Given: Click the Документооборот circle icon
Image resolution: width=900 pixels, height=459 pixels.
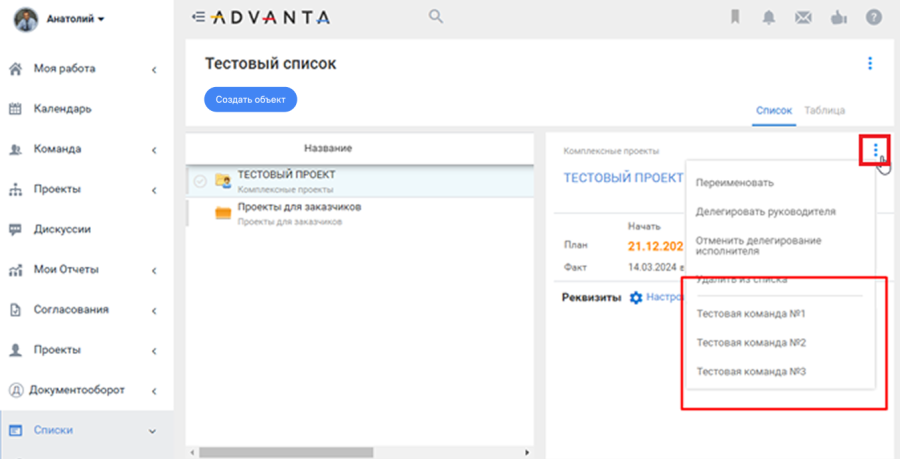Looking at the screenshot, I should [x=16, y=390].
